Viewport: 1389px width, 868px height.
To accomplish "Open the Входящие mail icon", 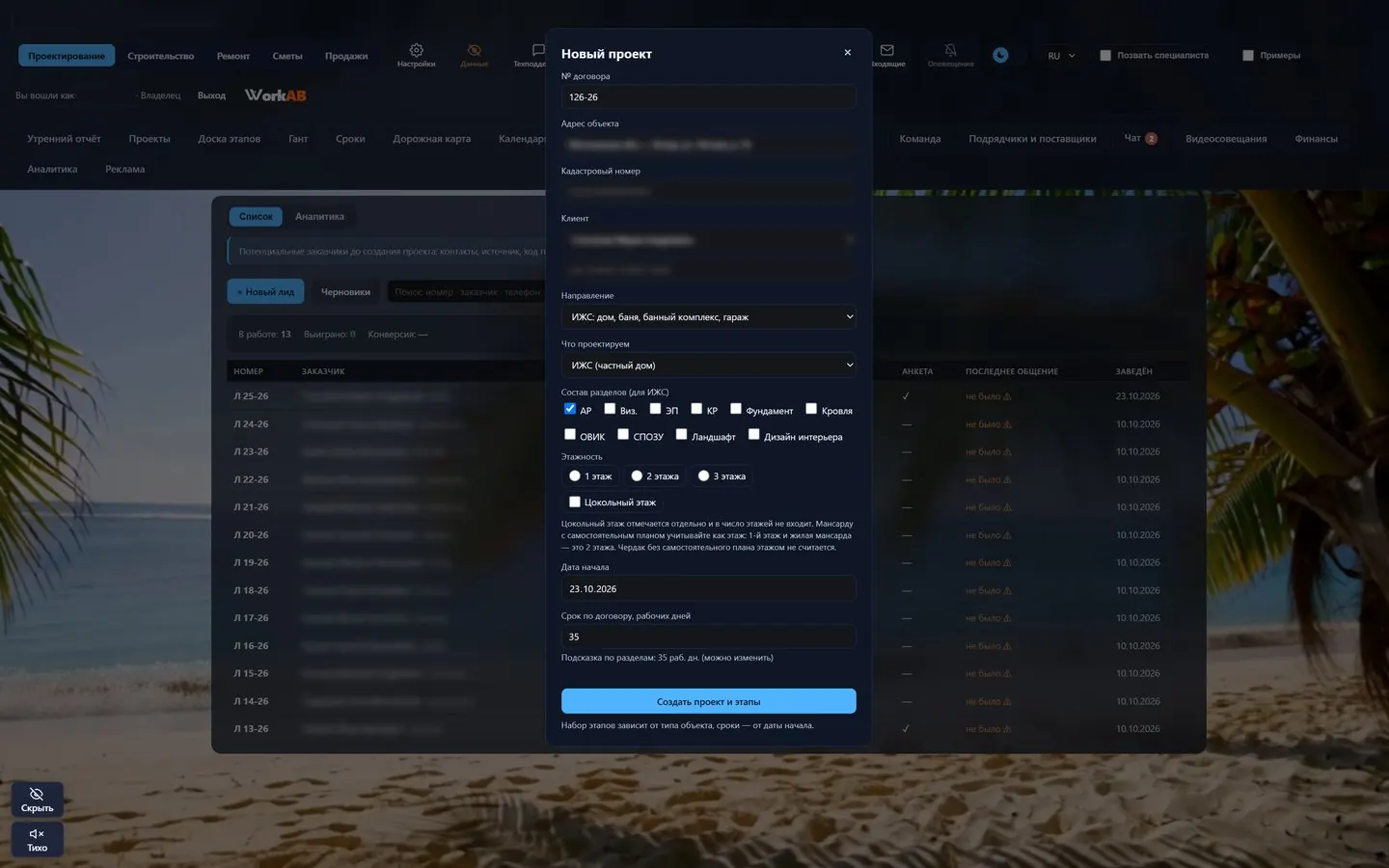I will point(887,50).
